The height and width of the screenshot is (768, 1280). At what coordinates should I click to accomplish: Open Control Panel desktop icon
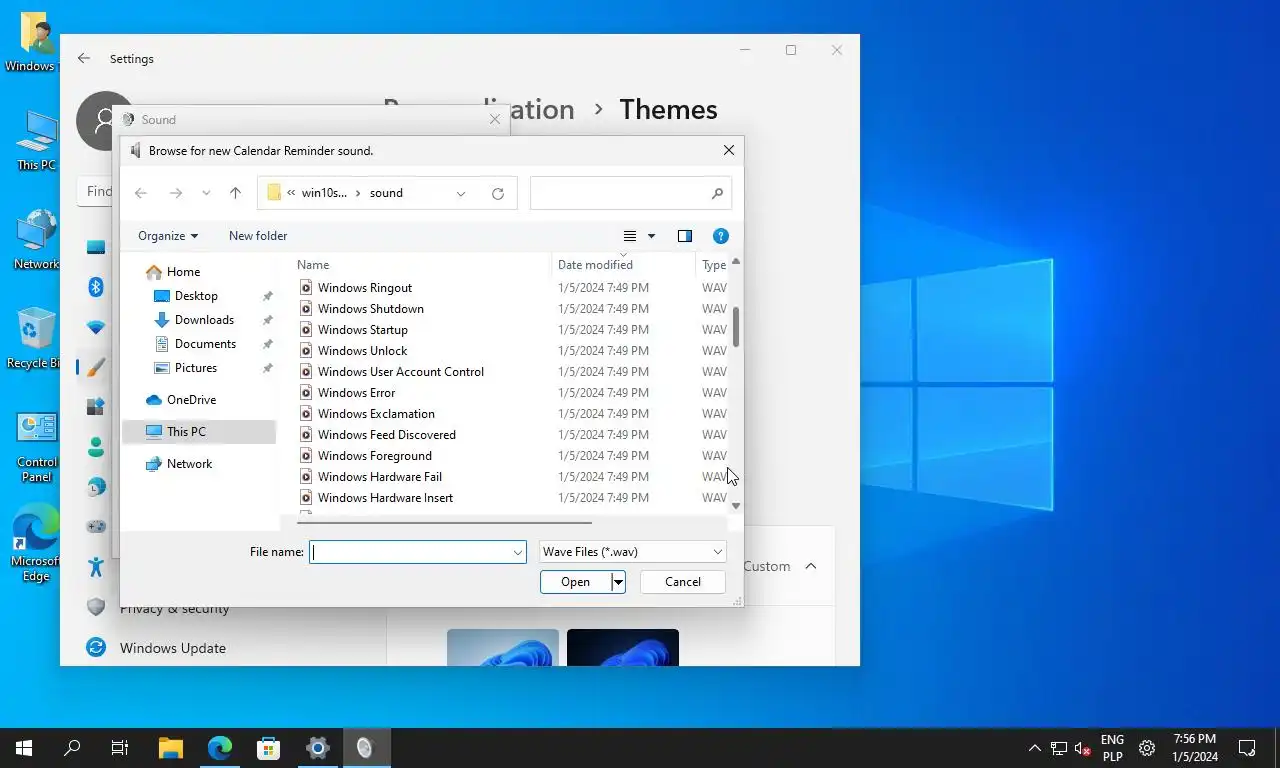pos(36,447)
